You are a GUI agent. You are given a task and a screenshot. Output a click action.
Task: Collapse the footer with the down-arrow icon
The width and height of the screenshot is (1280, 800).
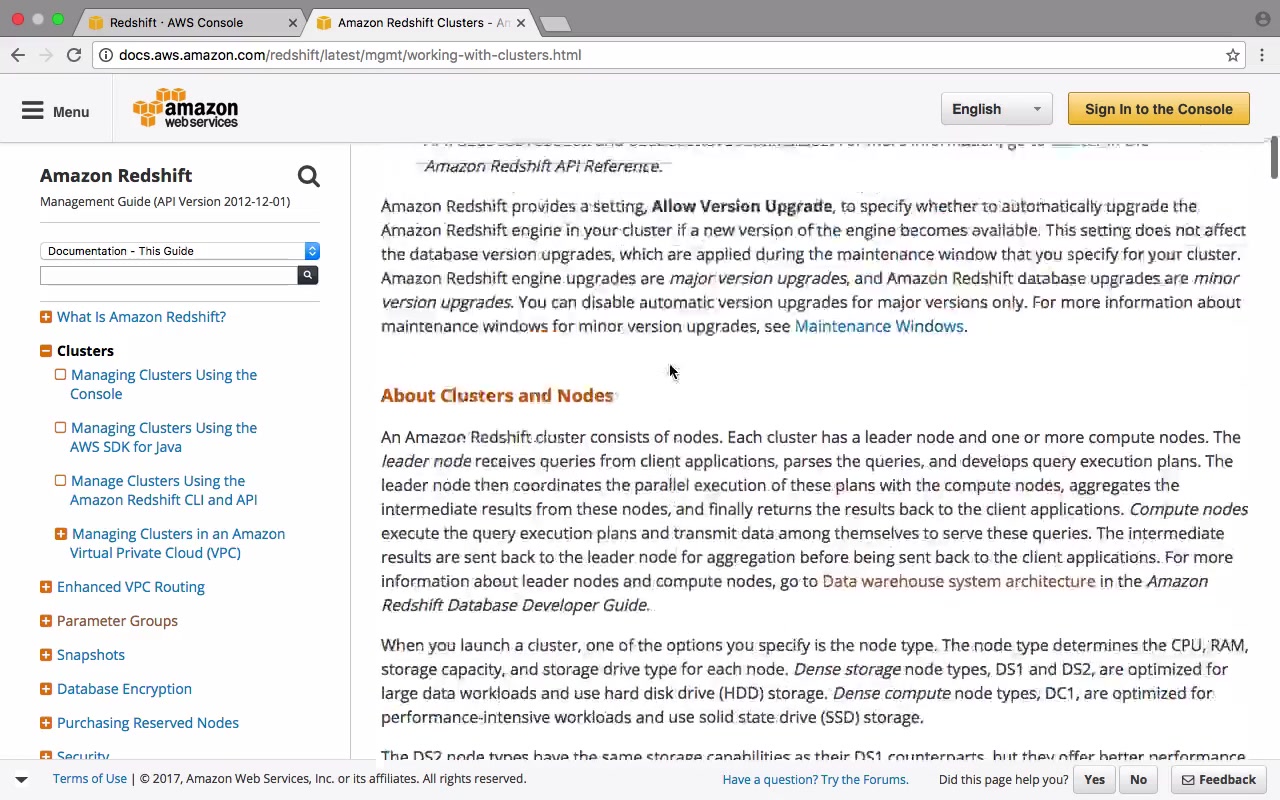(21, 779)
